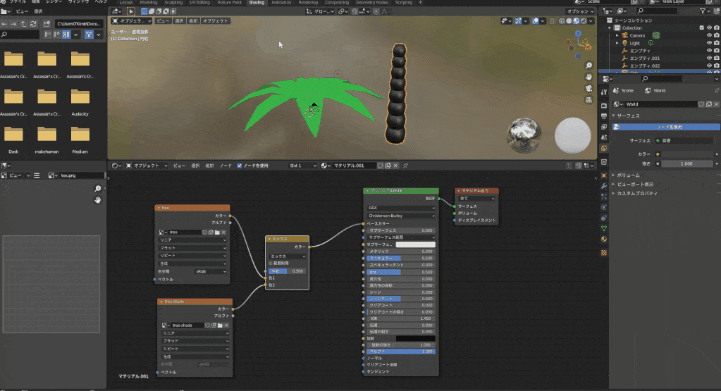The width and height of the screenshot is (721, 391).
Task: Click the Use Nodes button in World properties
Action: (666, 126)
